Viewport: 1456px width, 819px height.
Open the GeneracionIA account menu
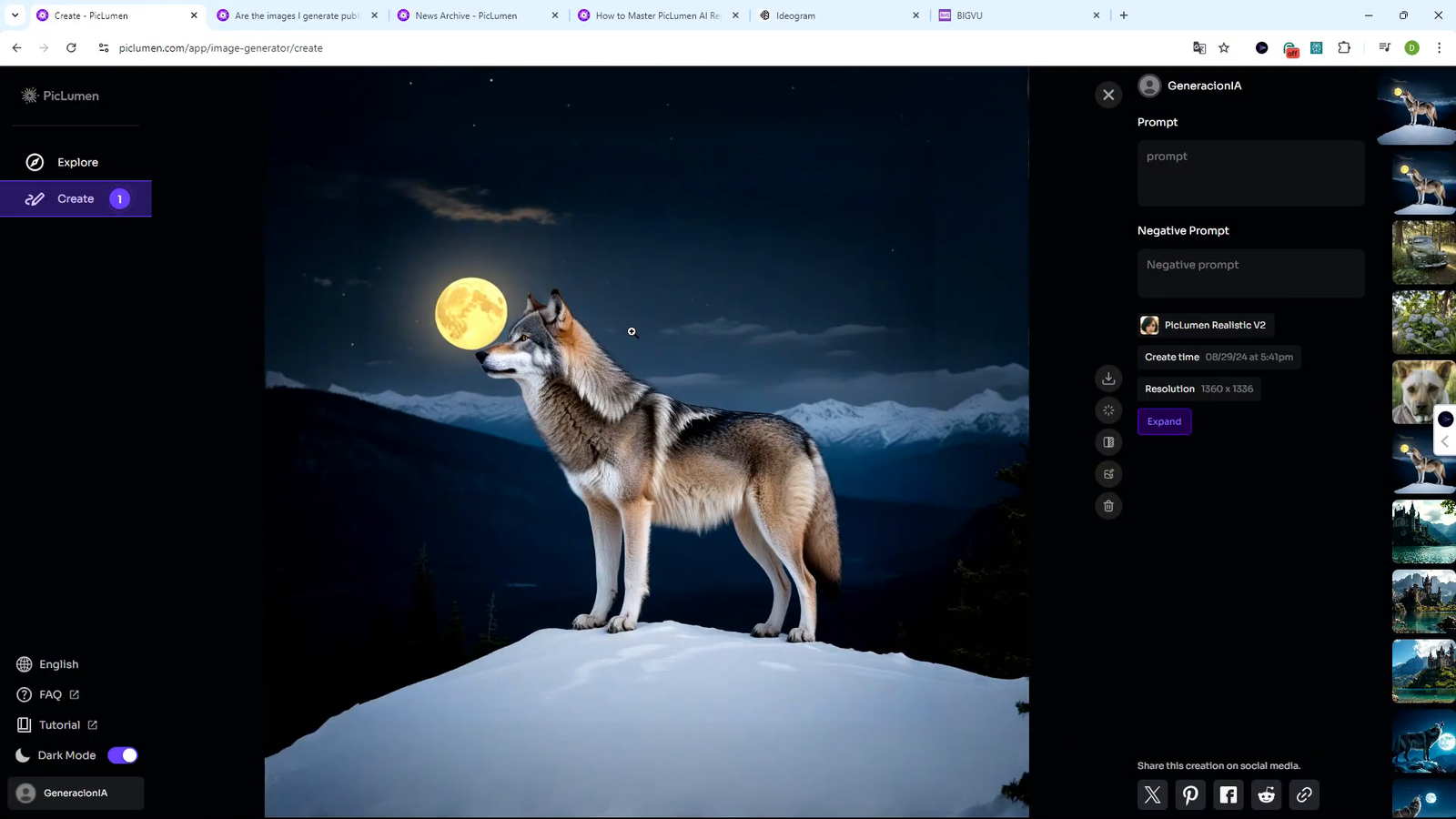(x=76, y=793)
